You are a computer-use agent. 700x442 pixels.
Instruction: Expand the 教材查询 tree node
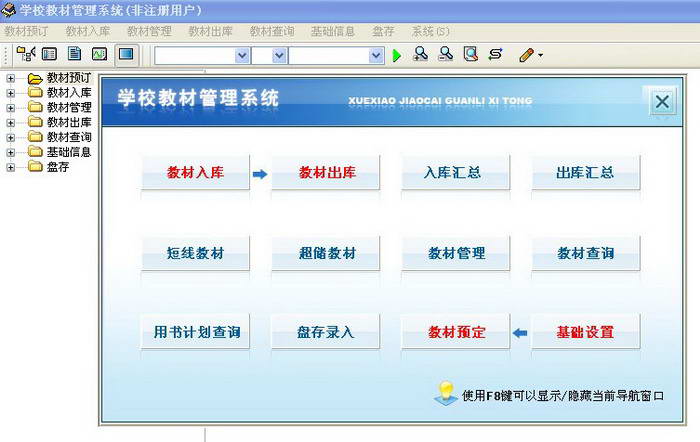pos(10,138)
